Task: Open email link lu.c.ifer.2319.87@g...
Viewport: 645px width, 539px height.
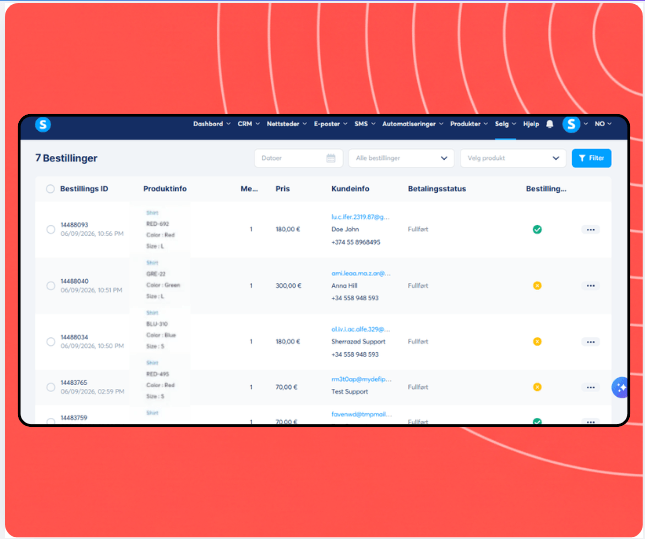Action: [360, 217]
